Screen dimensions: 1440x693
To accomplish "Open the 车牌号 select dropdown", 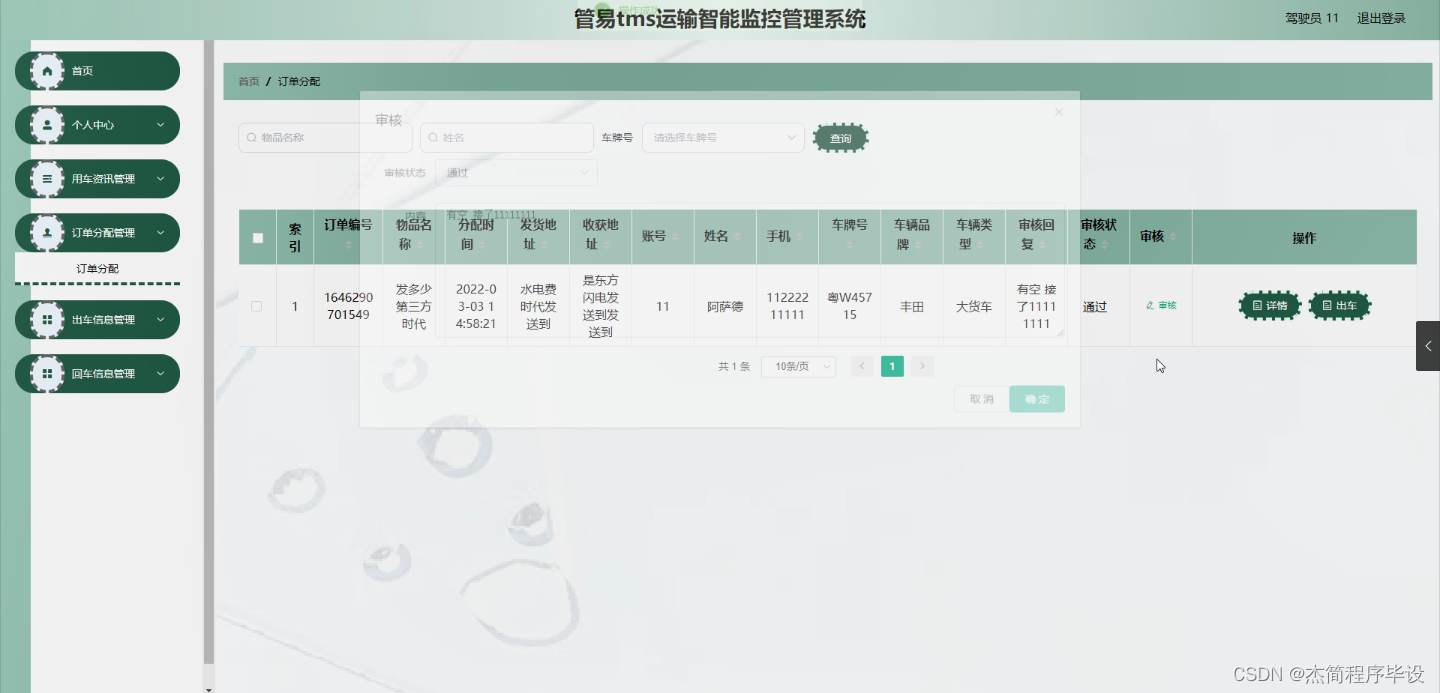I will [723, 138].
